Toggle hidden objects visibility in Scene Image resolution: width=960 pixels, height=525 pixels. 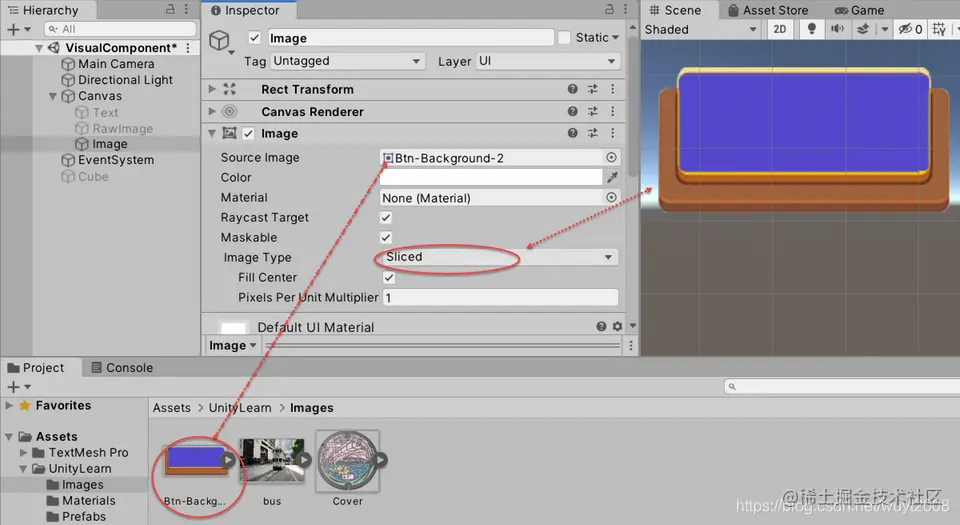pyautogui.click(x=910, y=29)
